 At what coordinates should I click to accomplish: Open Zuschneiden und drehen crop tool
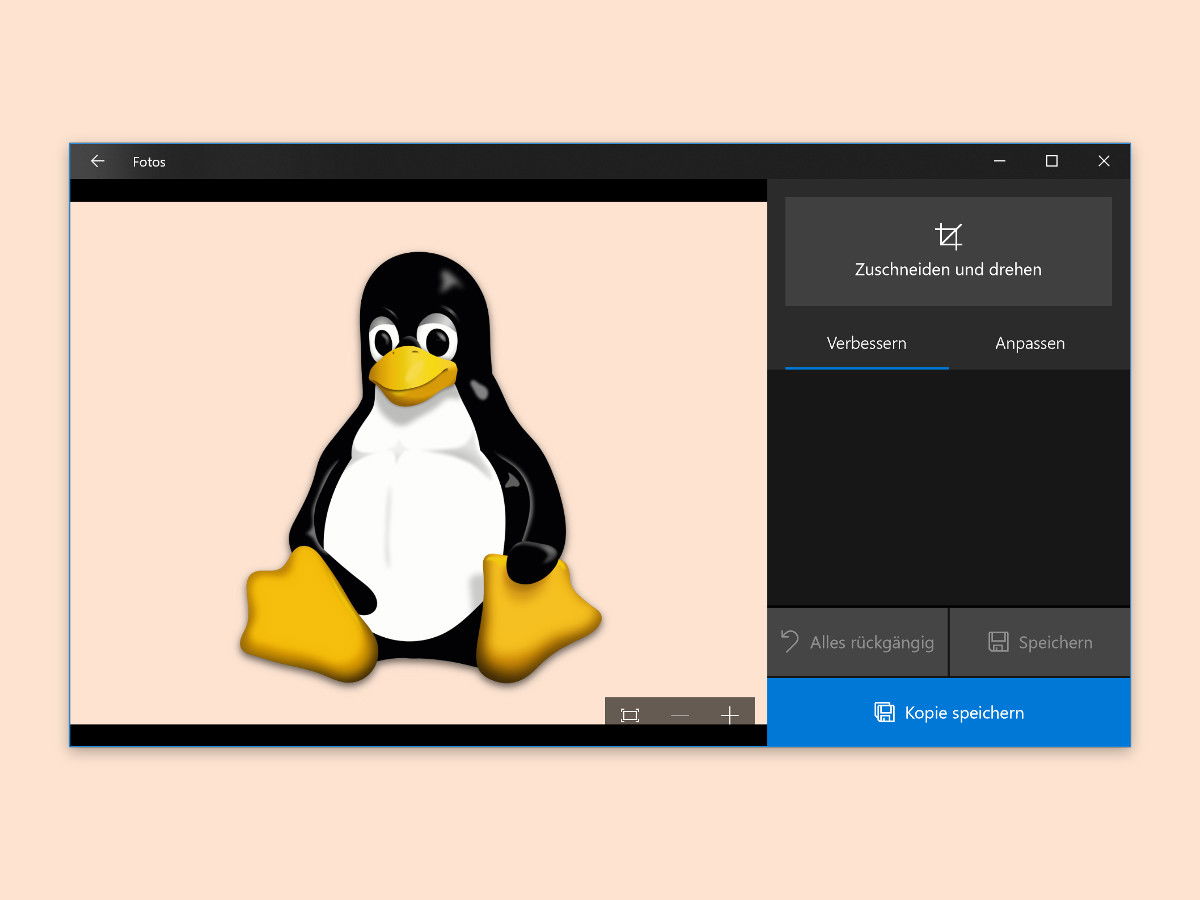coord(948,251)
